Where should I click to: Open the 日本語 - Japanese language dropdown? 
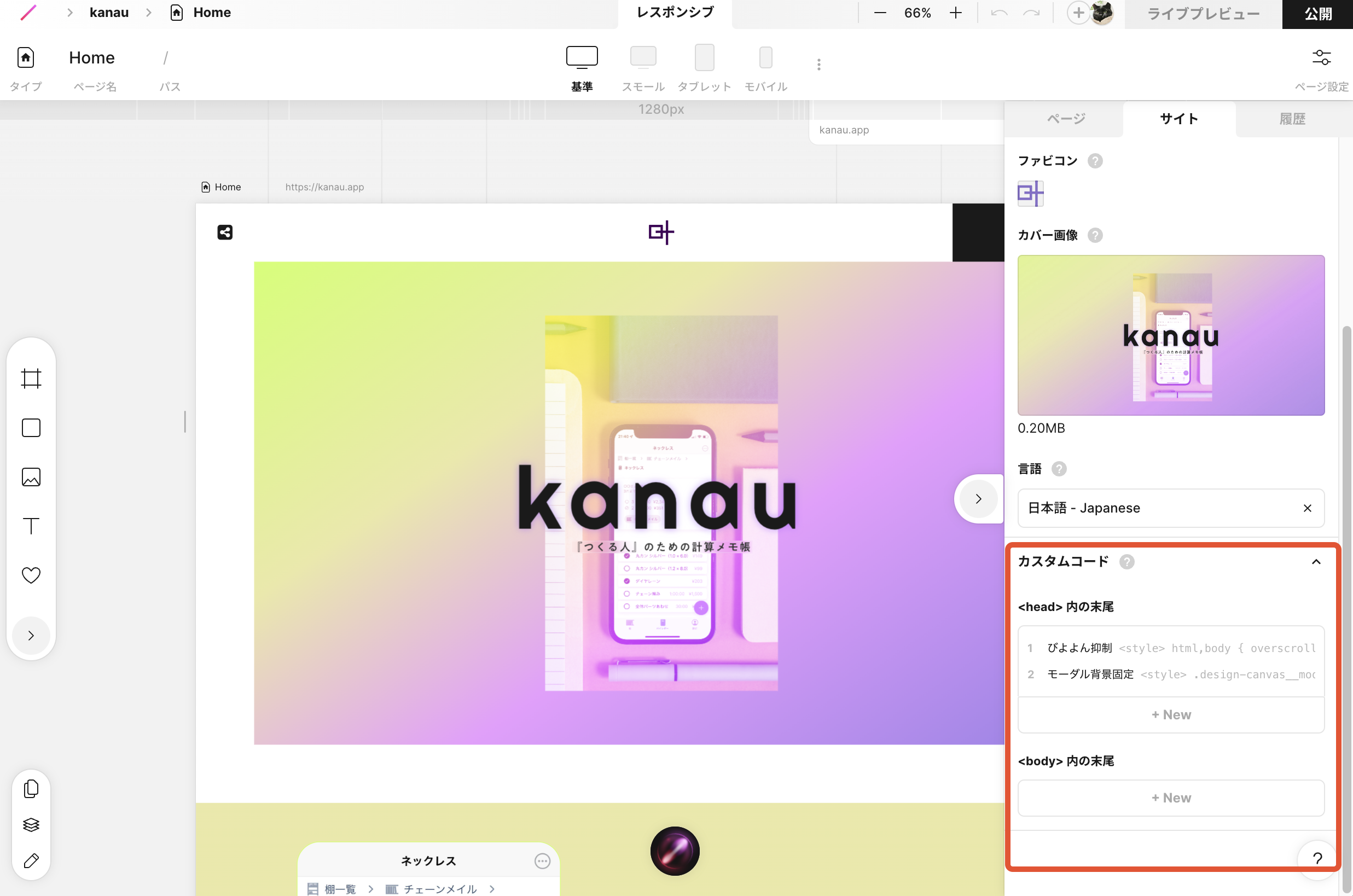tap(1171, 508)
